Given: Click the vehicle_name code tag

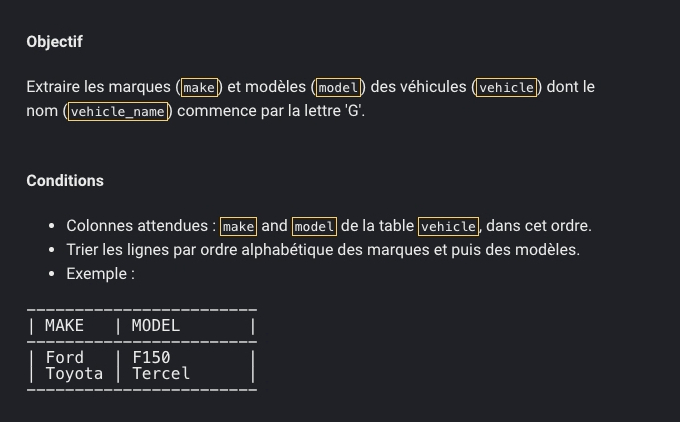Looking at the screenshot, I should pos(118,112).
